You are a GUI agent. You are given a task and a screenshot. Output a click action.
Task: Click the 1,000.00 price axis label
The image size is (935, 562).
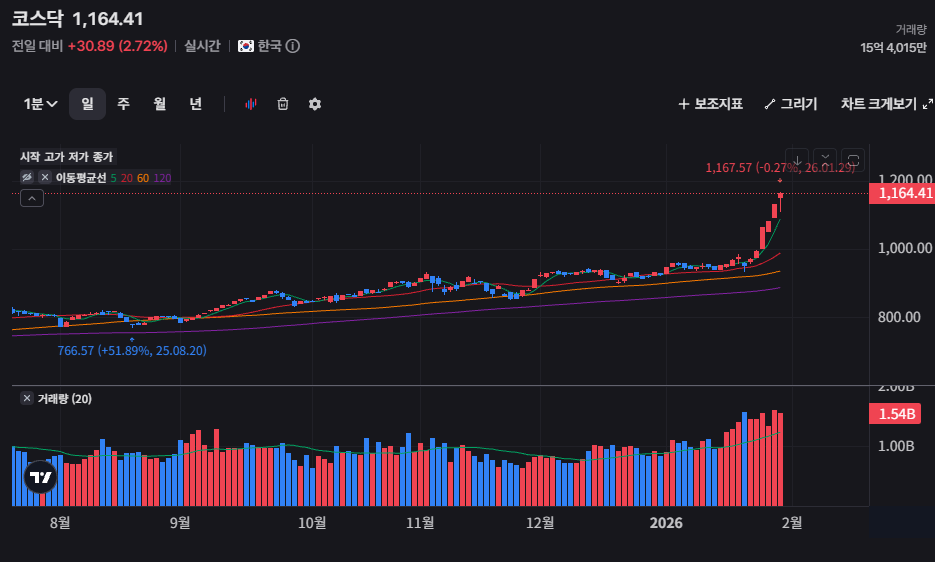pyautogui.click(x=905, y=248)
